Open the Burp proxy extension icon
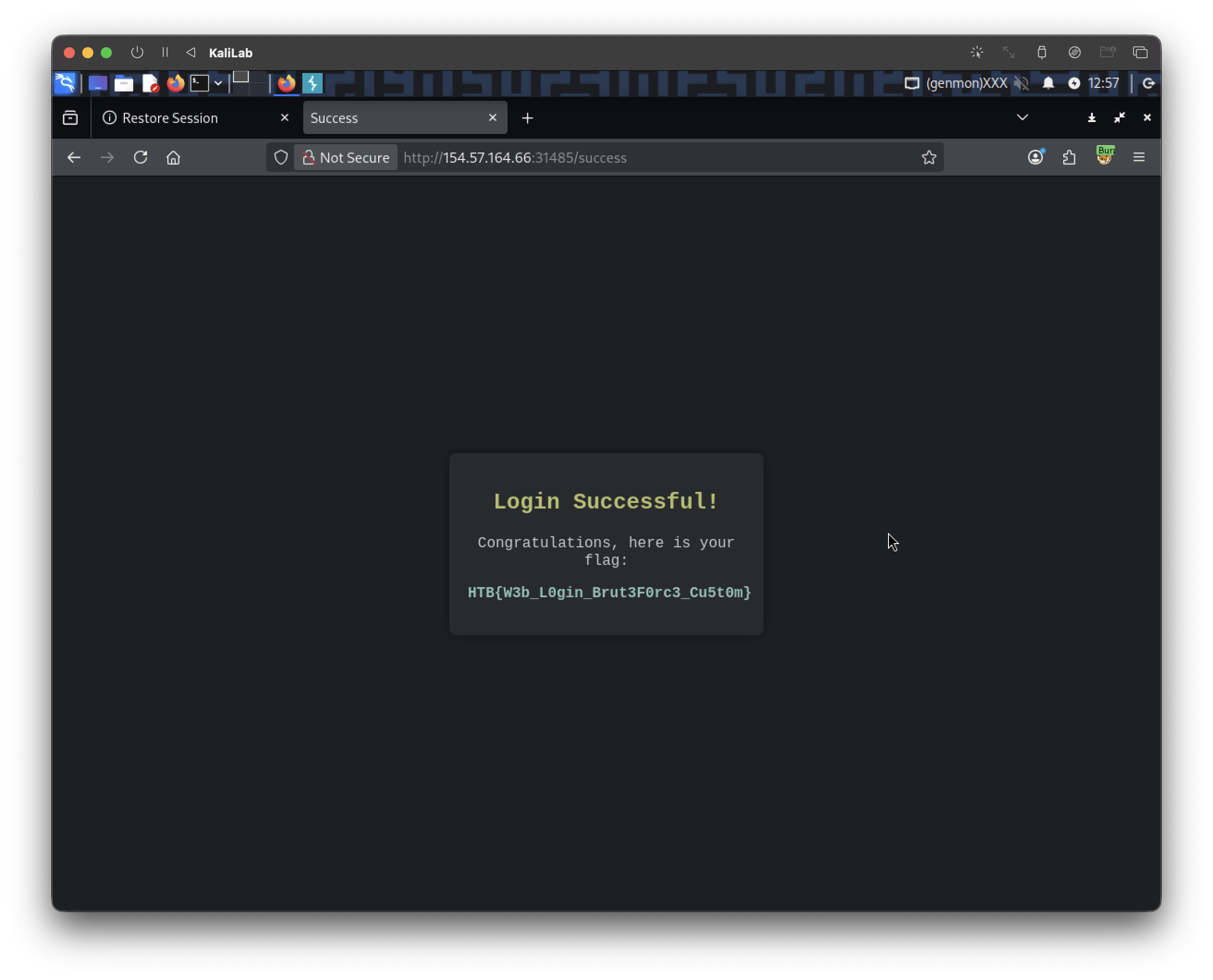1213x980 pixels. (x=1105, y=155)
